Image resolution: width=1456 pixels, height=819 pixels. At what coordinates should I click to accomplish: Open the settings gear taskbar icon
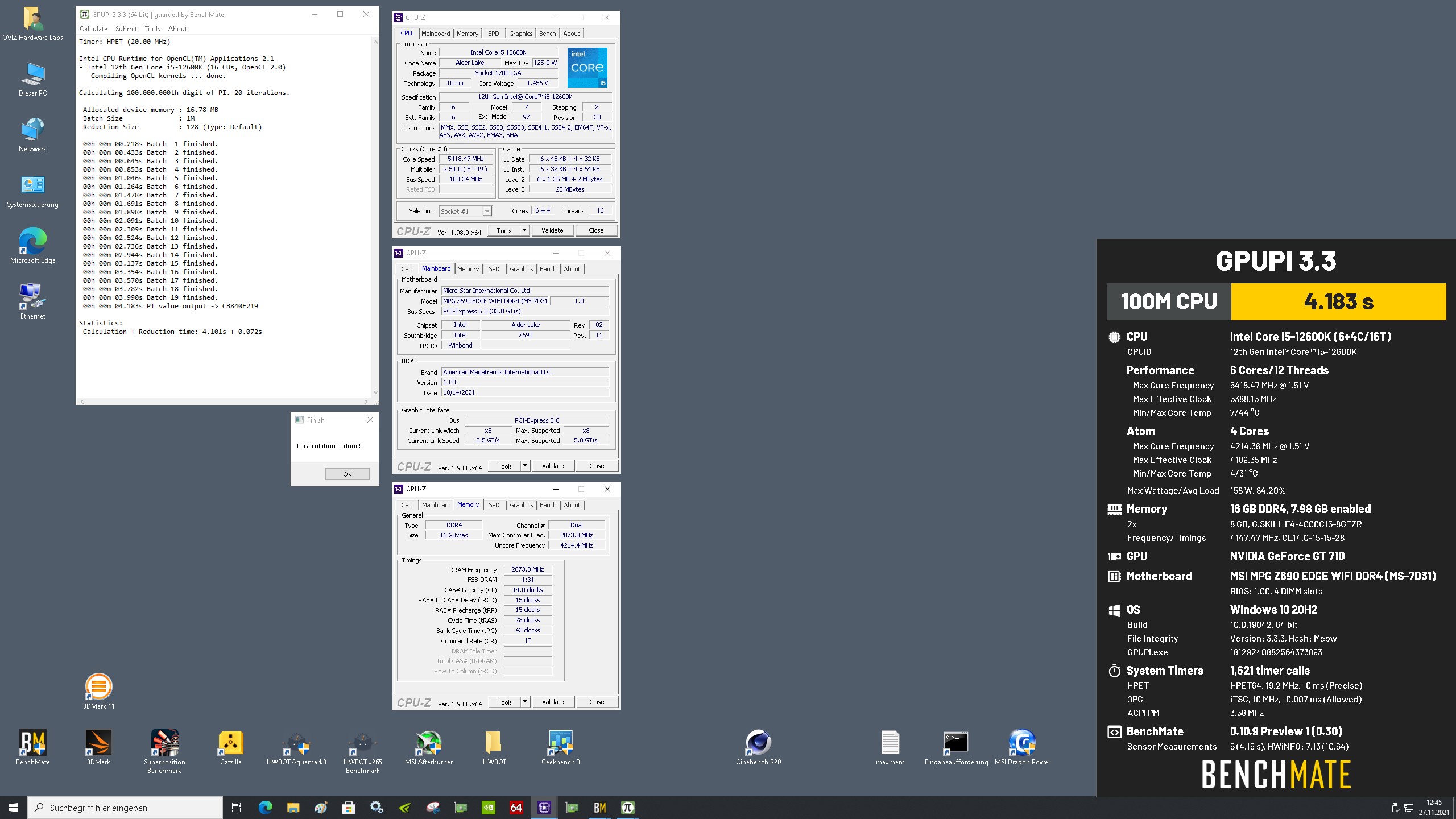coord(377,808)
